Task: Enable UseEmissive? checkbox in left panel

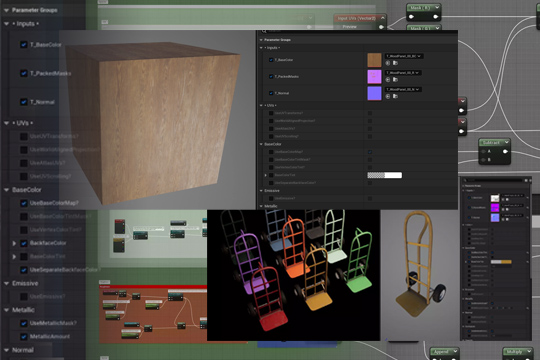Action: (23, 296)
